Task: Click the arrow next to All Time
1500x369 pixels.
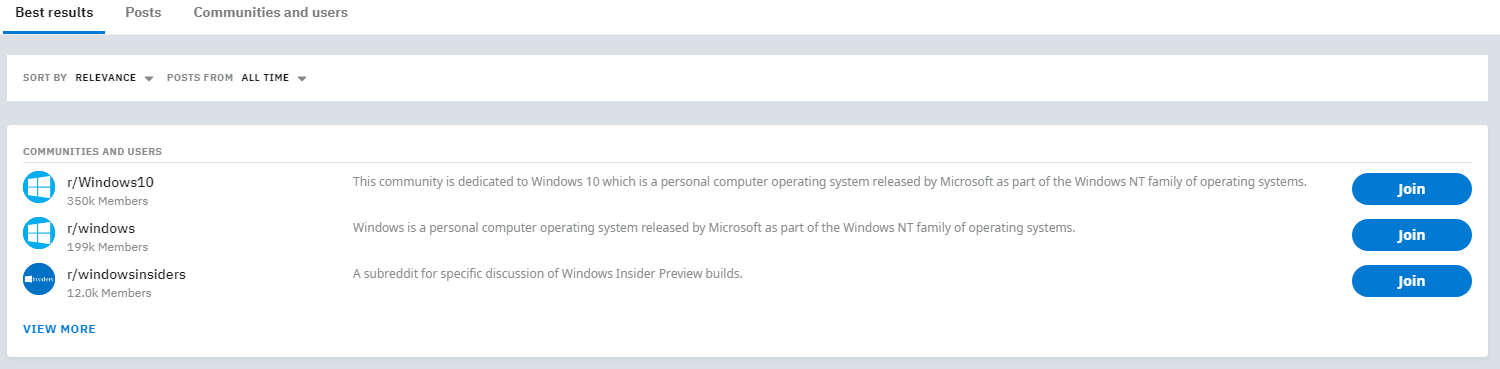Action: click(x=301, y=79)
